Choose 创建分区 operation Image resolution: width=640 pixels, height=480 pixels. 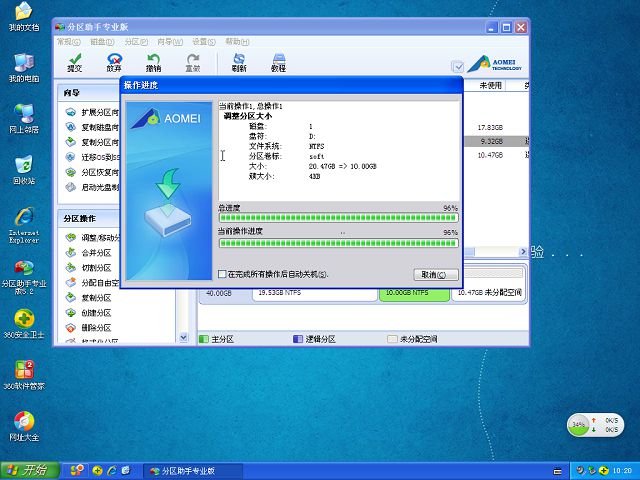(89, 313)
